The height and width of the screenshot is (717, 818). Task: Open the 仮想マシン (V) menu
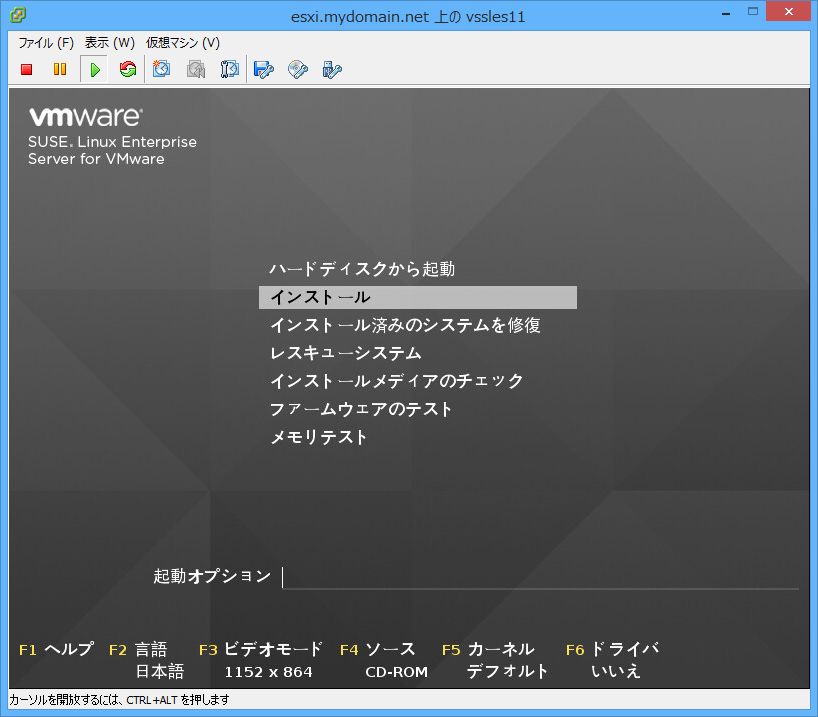183,43
